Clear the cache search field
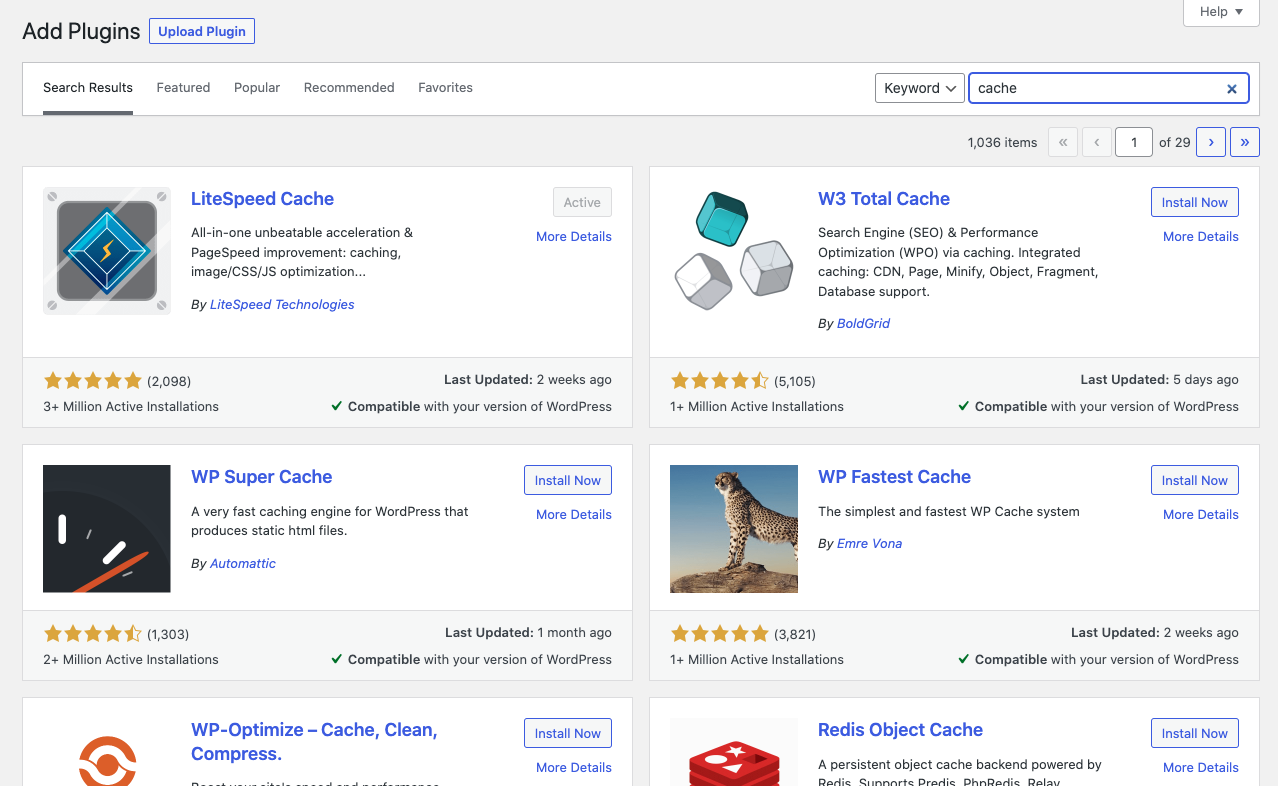The height and width of the screenshot is (786, 1278). [x=1232, y=89]
